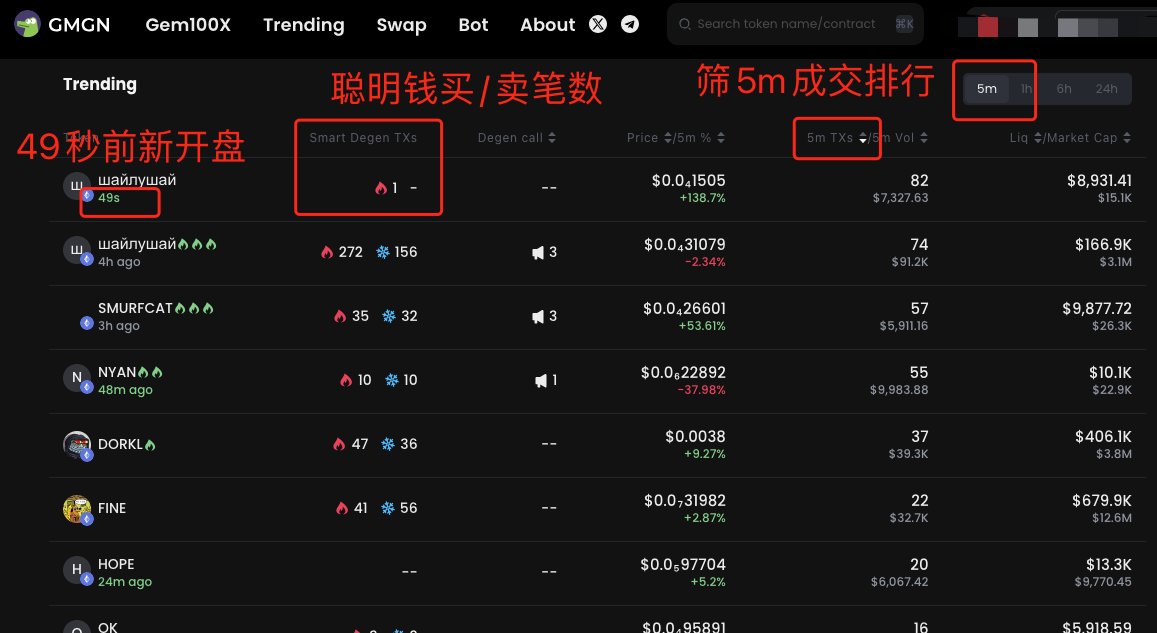Click the ⌘K shortcut badge

tap(905, 24)
